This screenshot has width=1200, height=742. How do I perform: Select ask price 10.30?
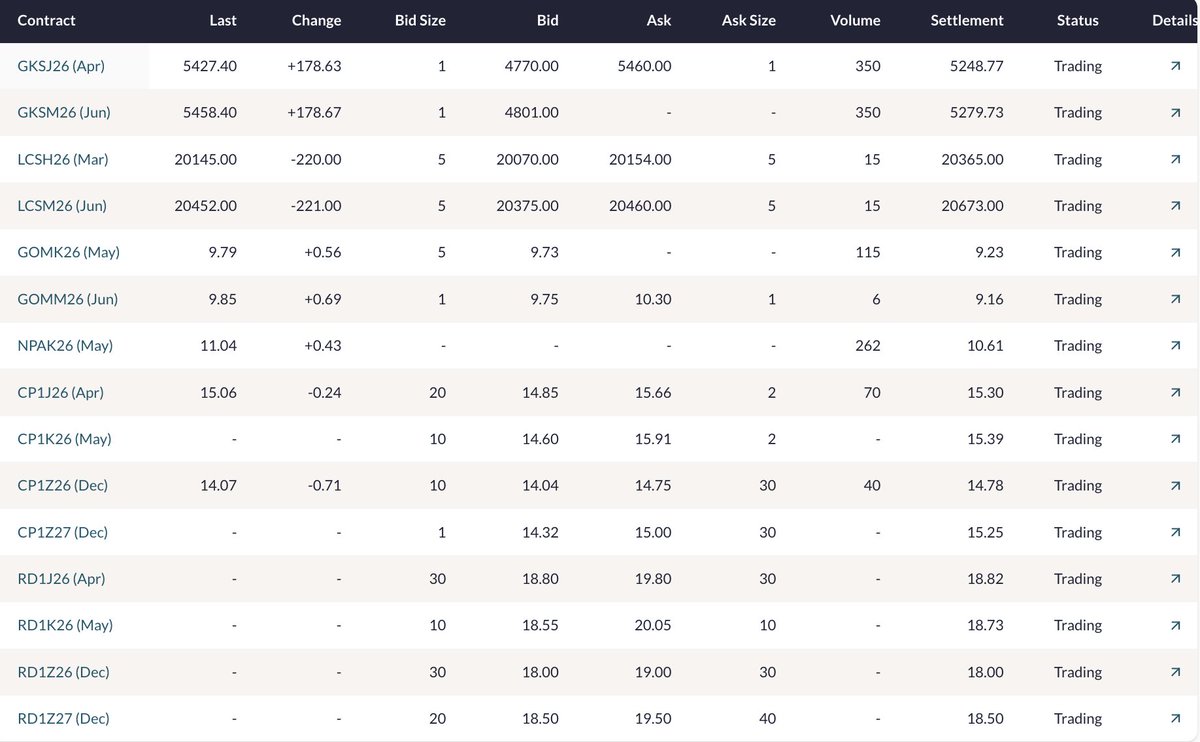point(655,299)
